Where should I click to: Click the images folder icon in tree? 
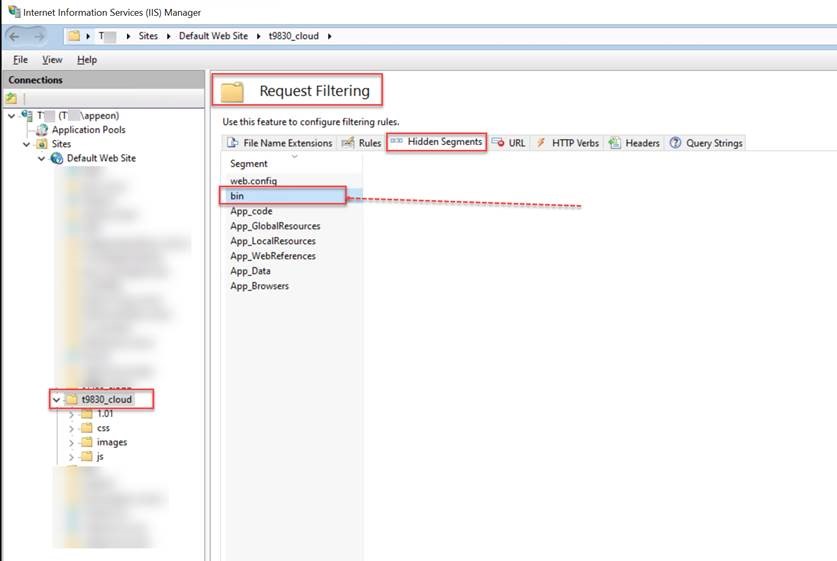pos(87,442)
